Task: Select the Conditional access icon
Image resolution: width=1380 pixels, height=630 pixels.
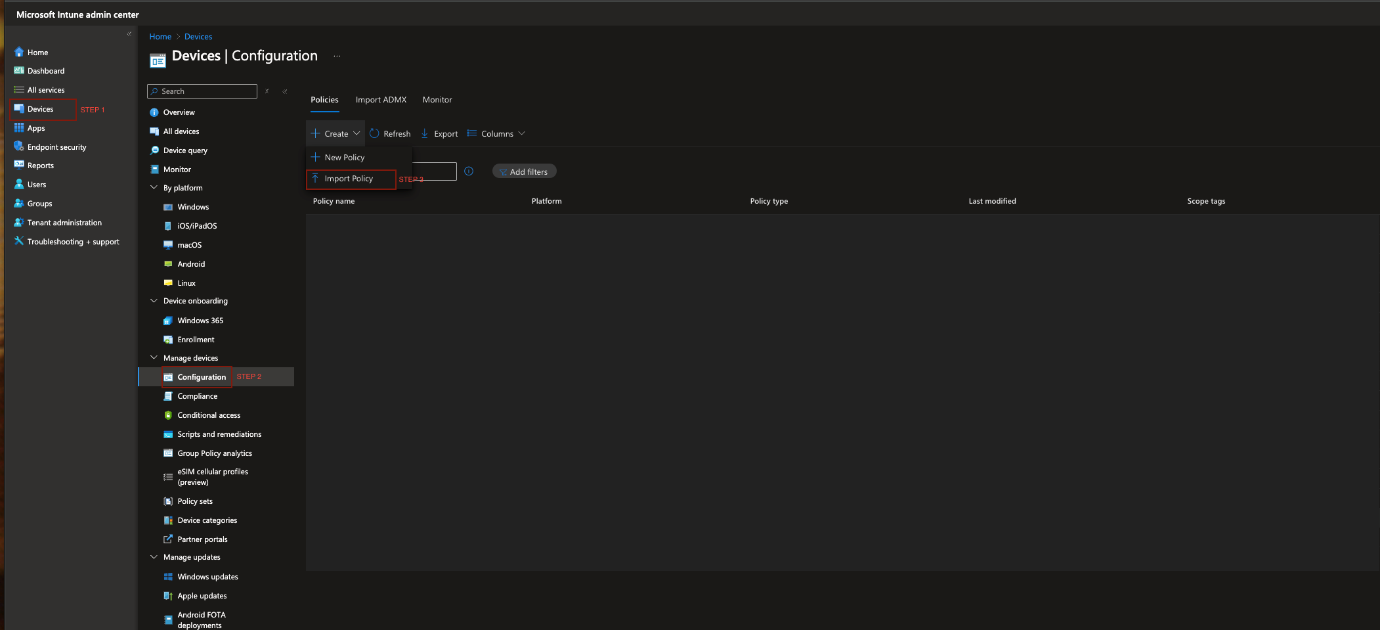Action: coord(168,415)
